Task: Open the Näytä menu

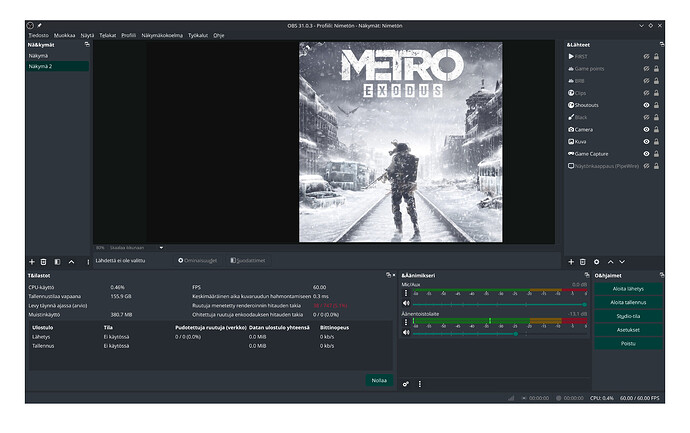Action: [87, 35]
